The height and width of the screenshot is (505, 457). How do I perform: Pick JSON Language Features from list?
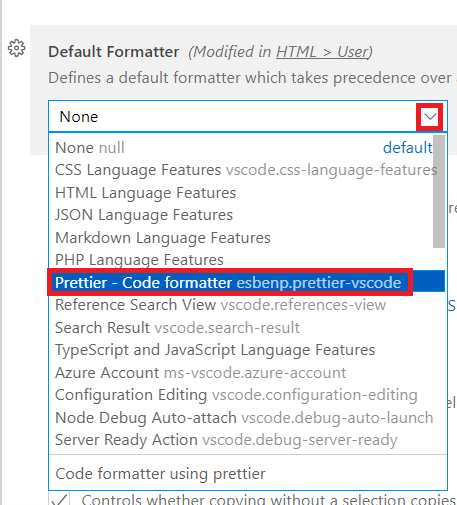tap(244, 215)
